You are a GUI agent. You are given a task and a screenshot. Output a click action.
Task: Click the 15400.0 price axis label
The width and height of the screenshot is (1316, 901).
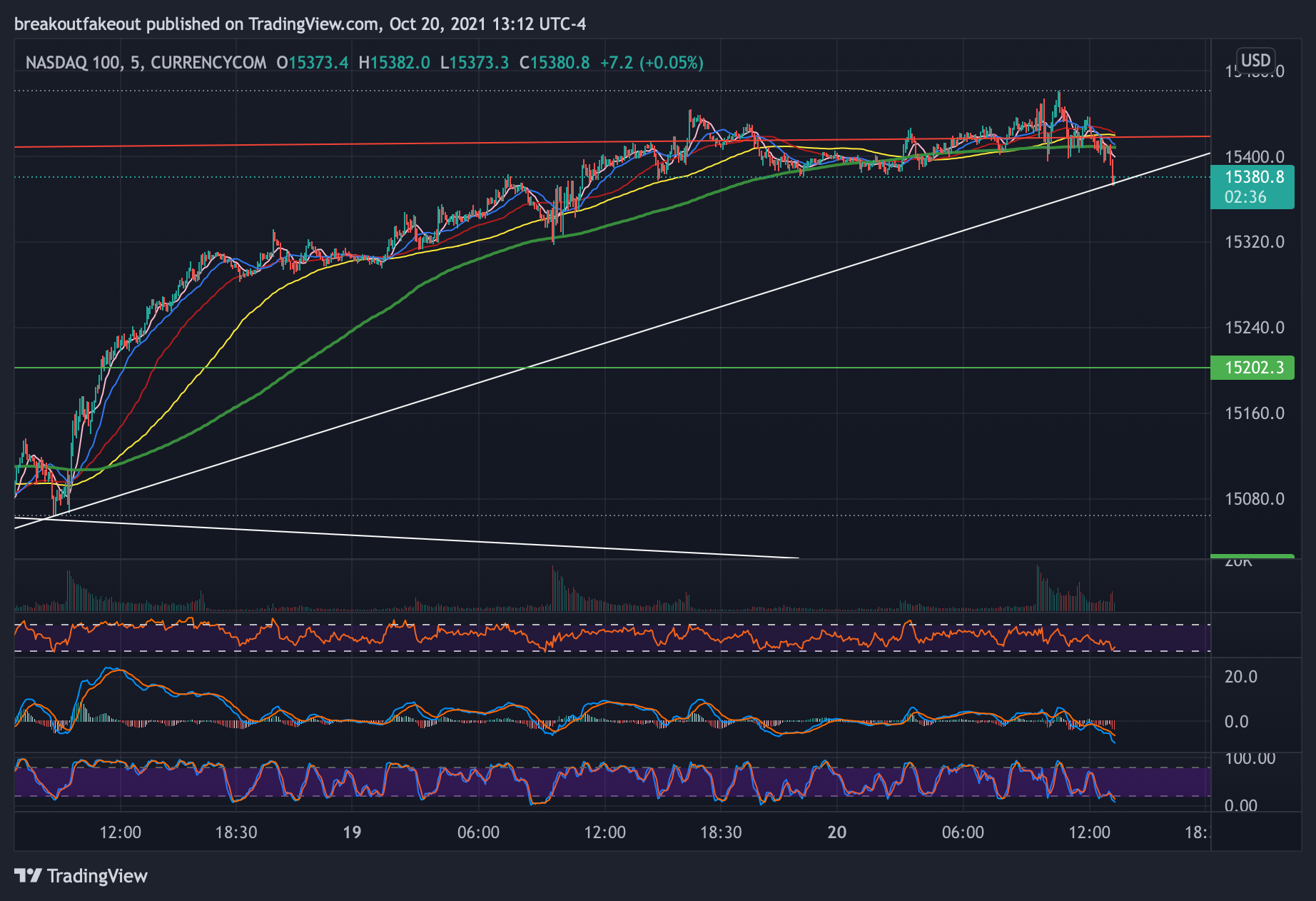[x=1254, y=157]
